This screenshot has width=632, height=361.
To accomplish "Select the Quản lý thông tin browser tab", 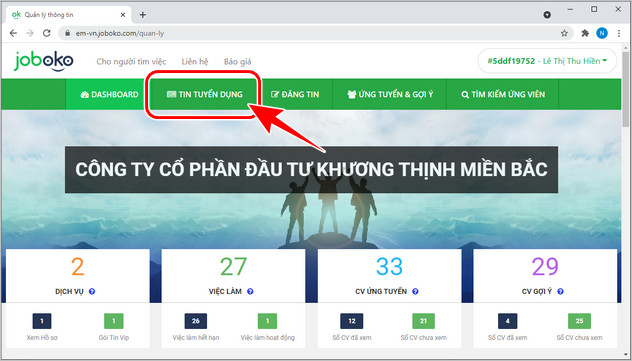I will [69, 15].
